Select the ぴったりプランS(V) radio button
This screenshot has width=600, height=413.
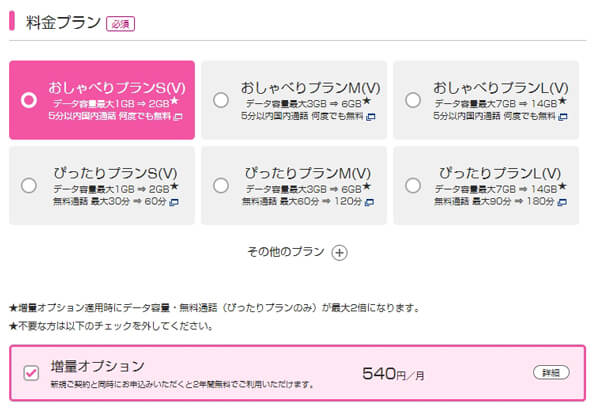[29, 186]
